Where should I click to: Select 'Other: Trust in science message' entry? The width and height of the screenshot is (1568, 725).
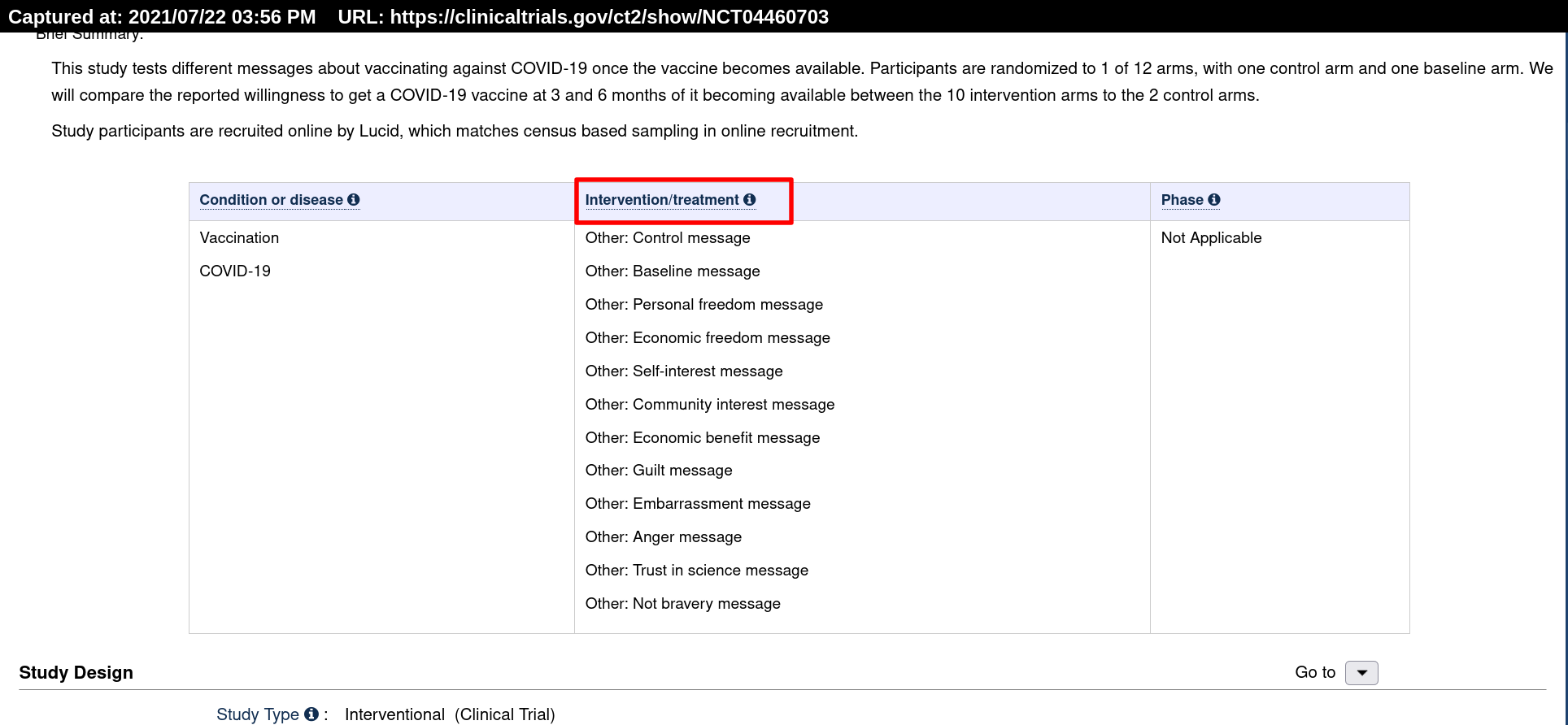[697, 571]
